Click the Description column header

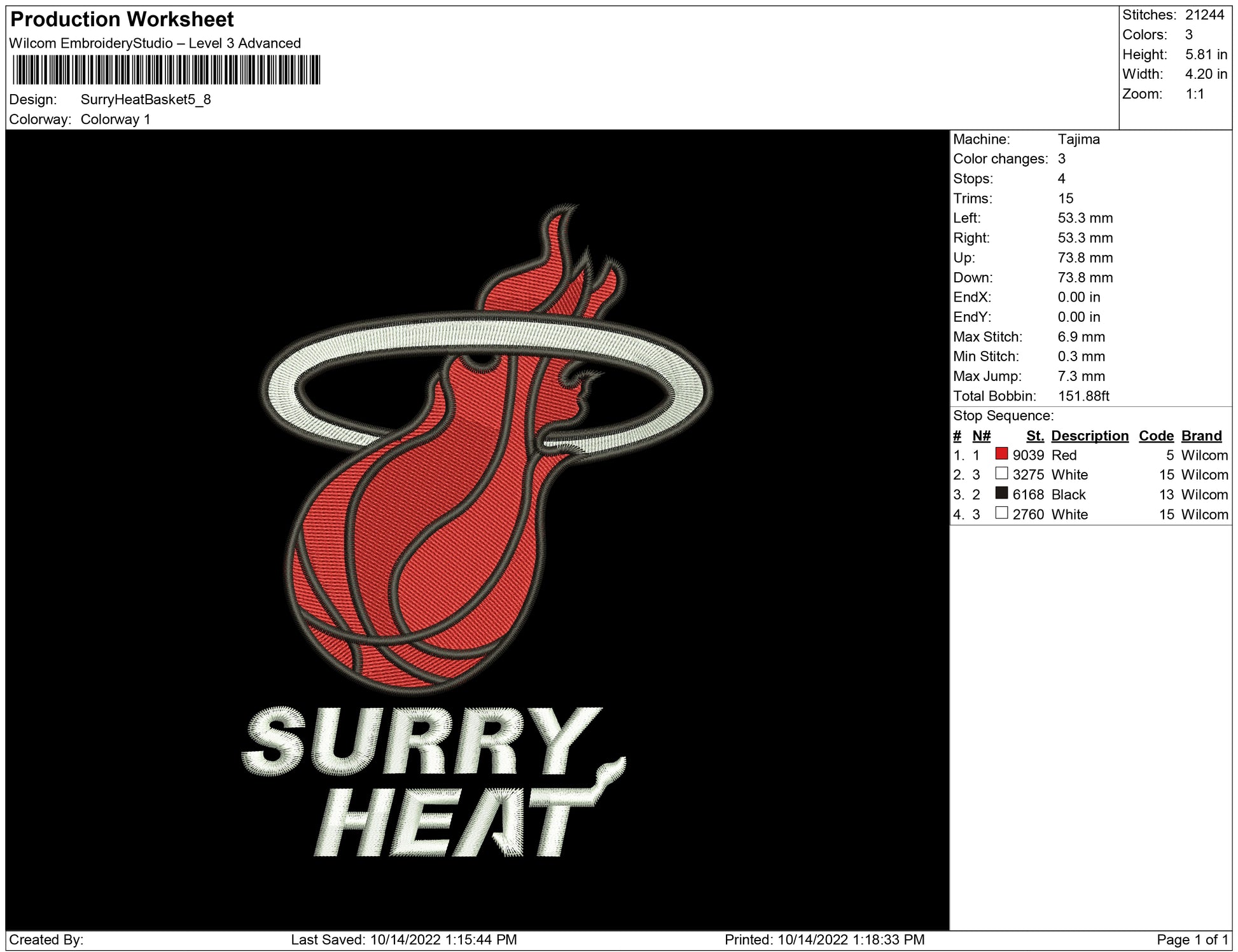point(1089,436)
